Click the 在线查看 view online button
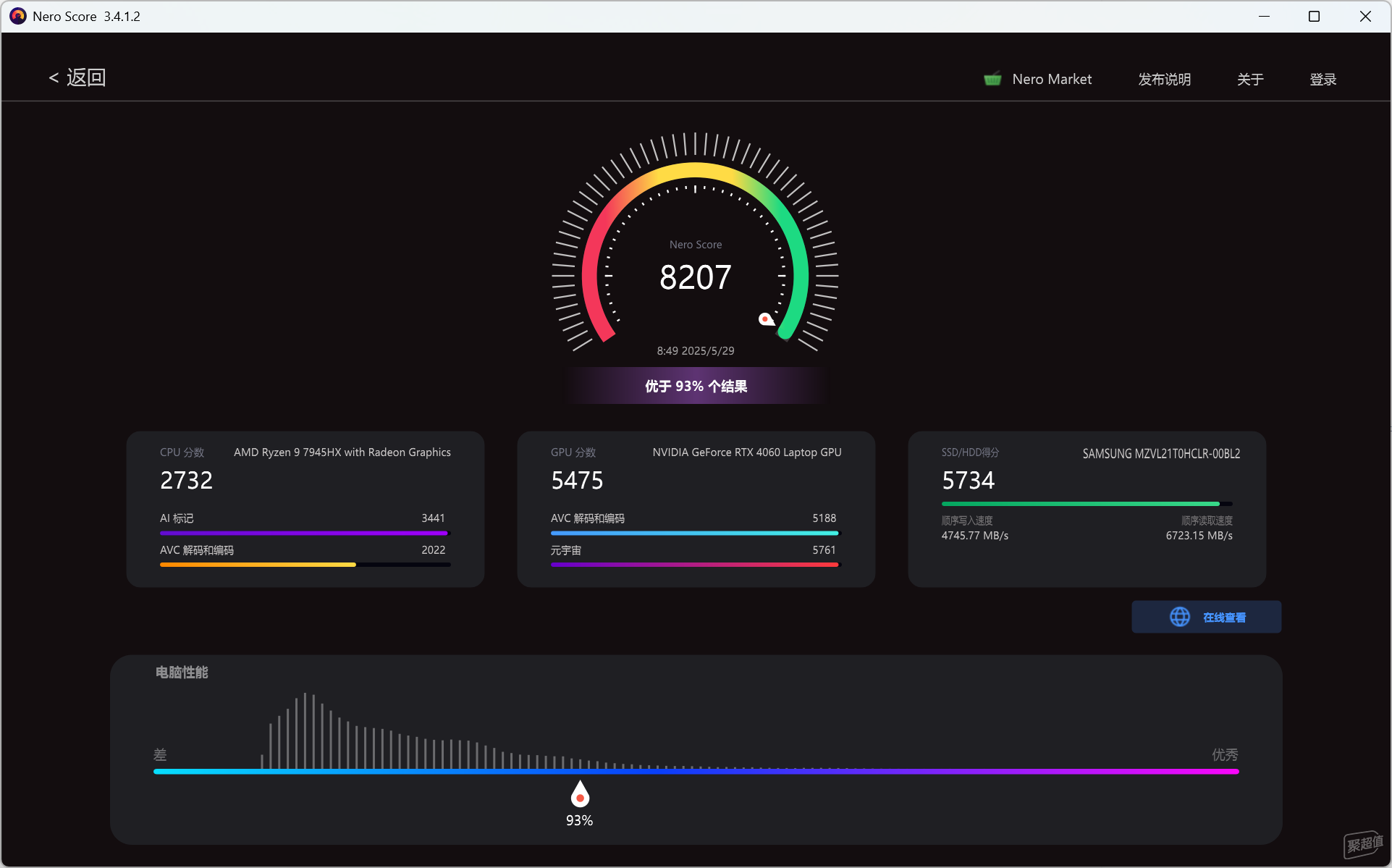1392x868 pixels. [x=1206, y=617]
